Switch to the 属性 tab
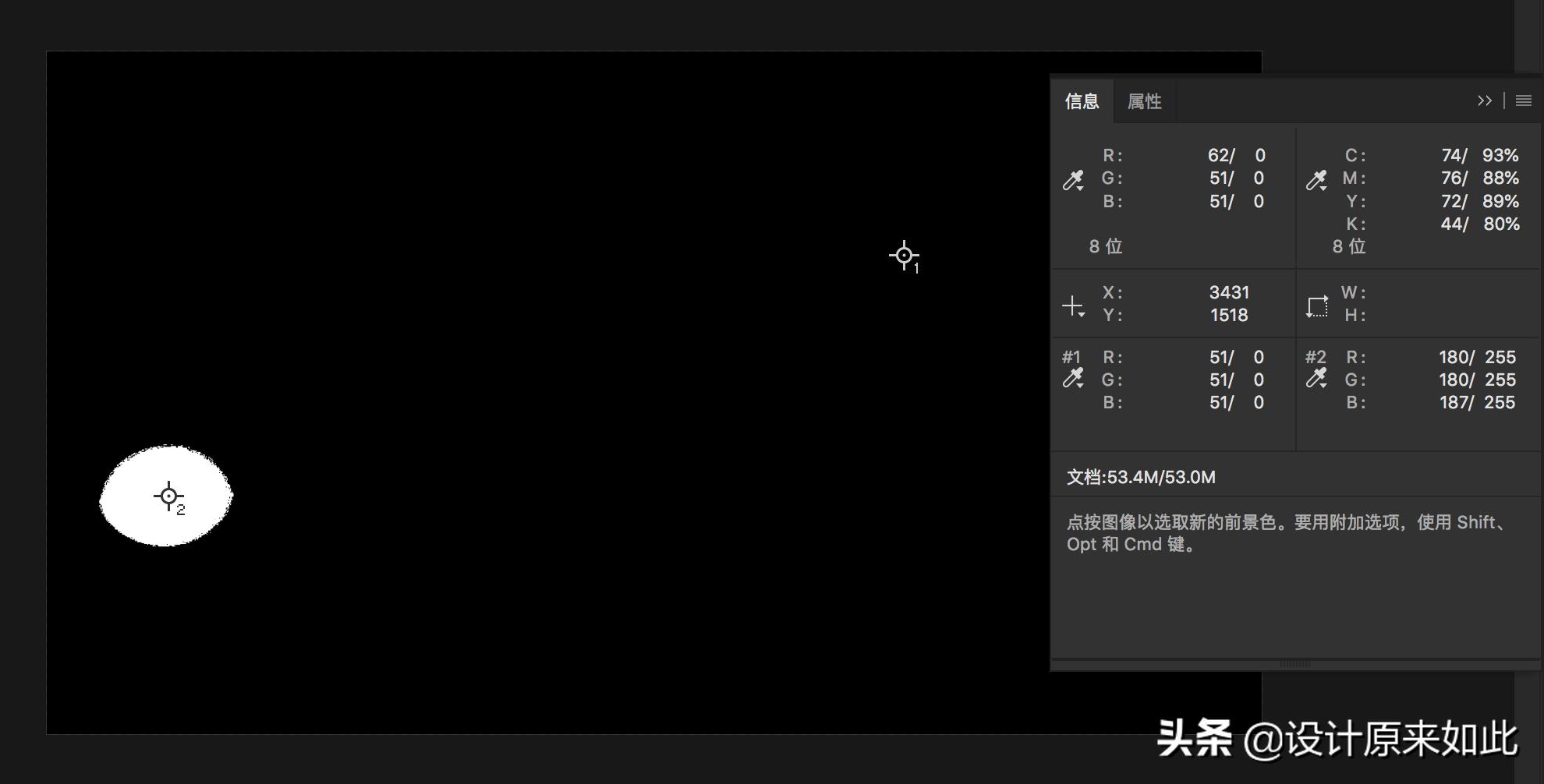 [1145, 101]
